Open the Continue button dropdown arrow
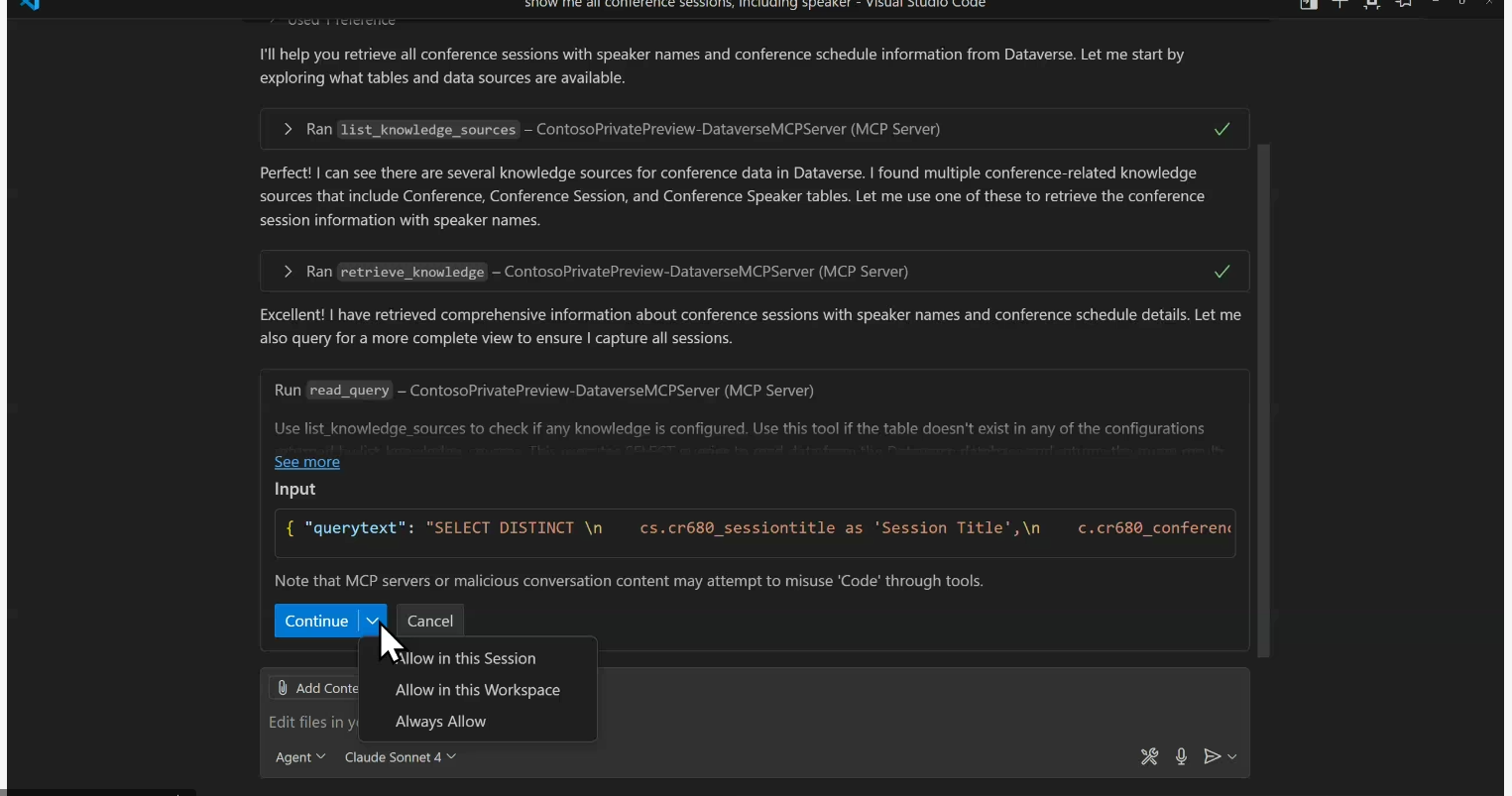Screen dimensions: 1512x796 click(x=372, y=621)
